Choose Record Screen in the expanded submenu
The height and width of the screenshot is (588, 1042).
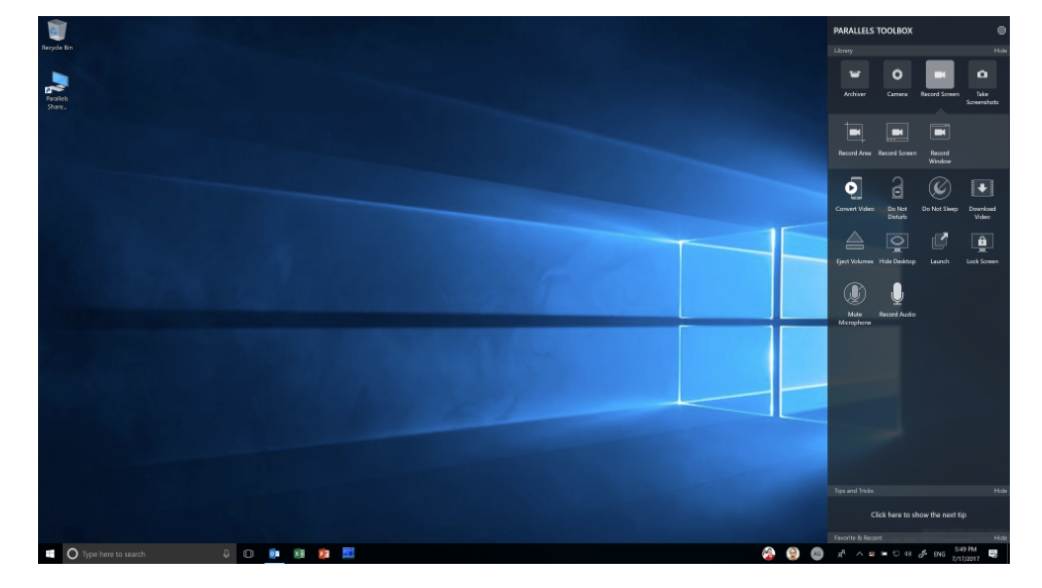click(897, 139)
